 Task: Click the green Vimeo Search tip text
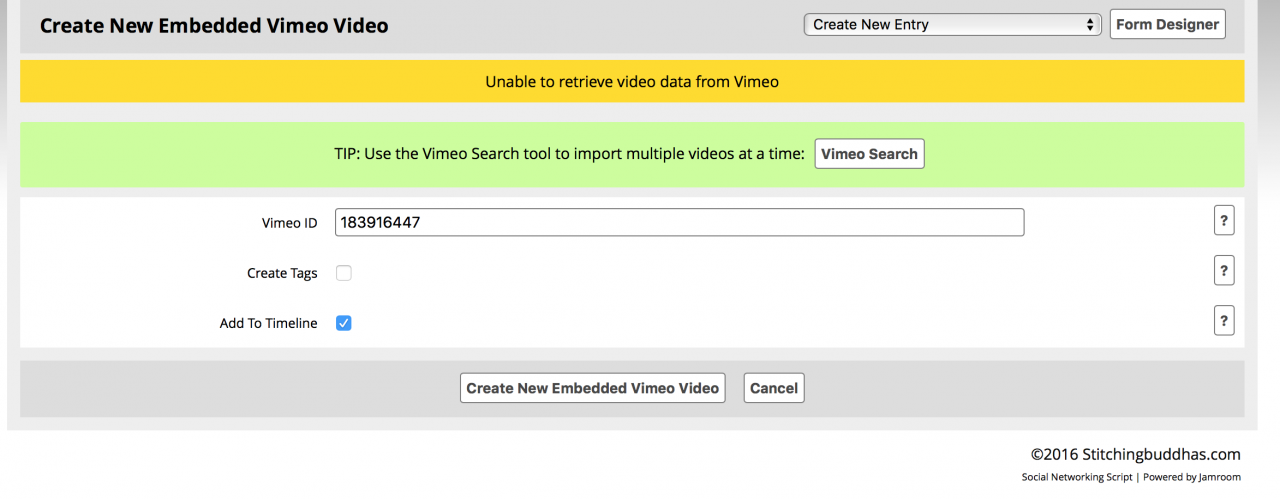coord(569,154)
